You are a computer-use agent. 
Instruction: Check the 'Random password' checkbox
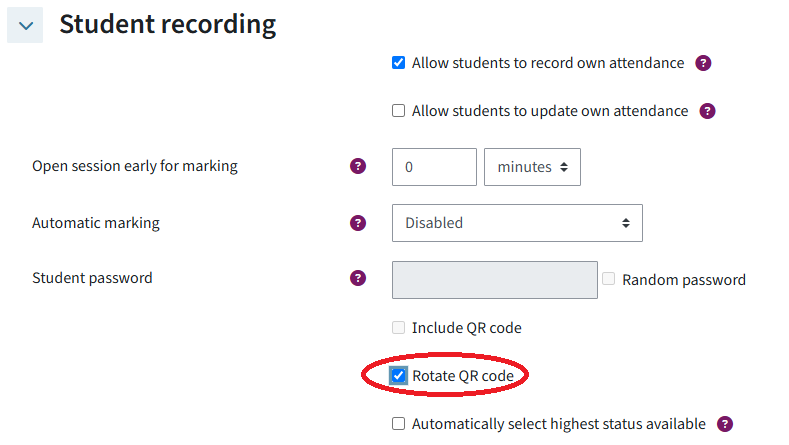pos(609,279)
